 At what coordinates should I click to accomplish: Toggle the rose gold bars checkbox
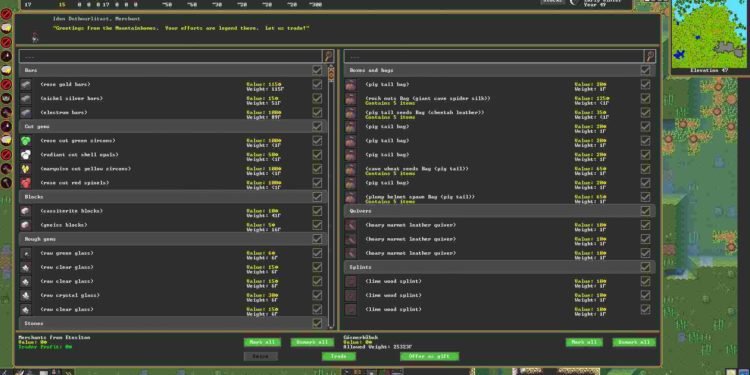(x=317, y=84)
